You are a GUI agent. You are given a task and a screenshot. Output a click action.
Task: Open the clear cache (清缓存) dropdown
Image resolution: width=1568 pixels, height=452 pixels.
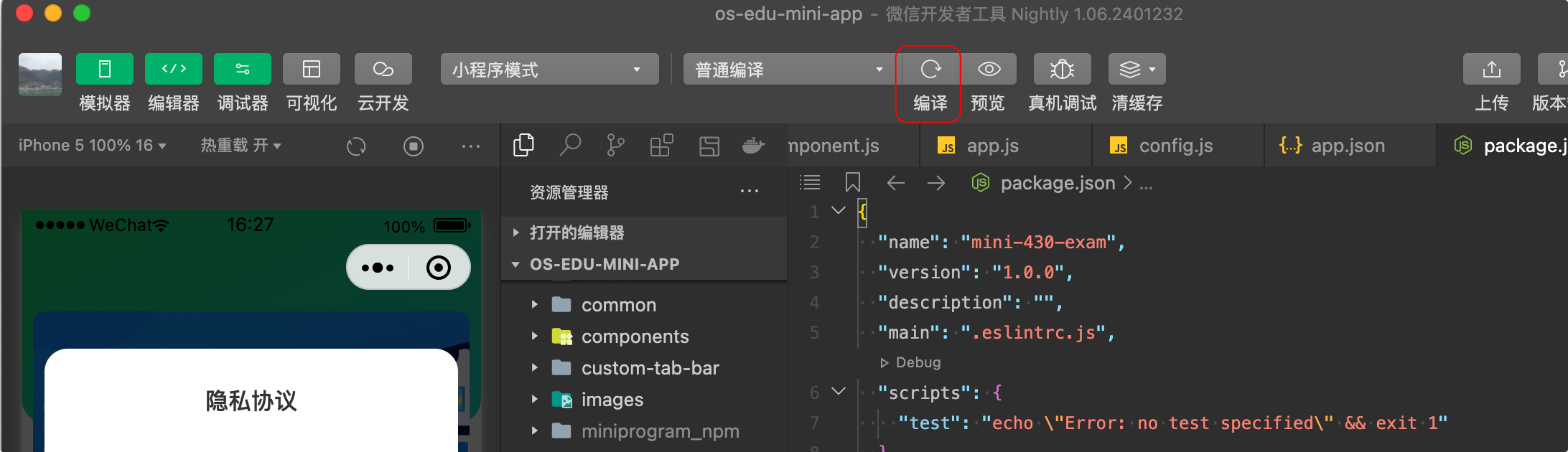click(1137, 69)
